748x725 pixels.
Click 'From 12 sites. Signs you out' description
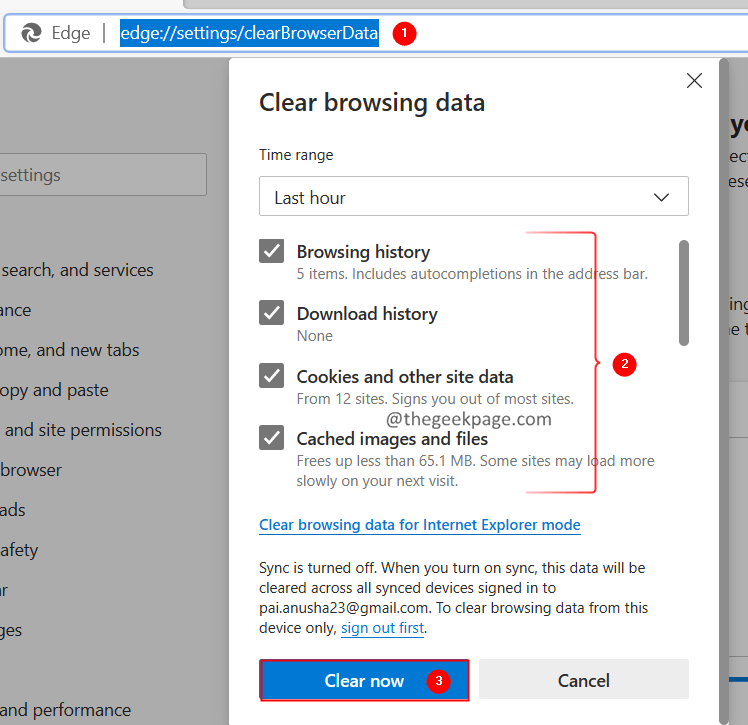435,399
